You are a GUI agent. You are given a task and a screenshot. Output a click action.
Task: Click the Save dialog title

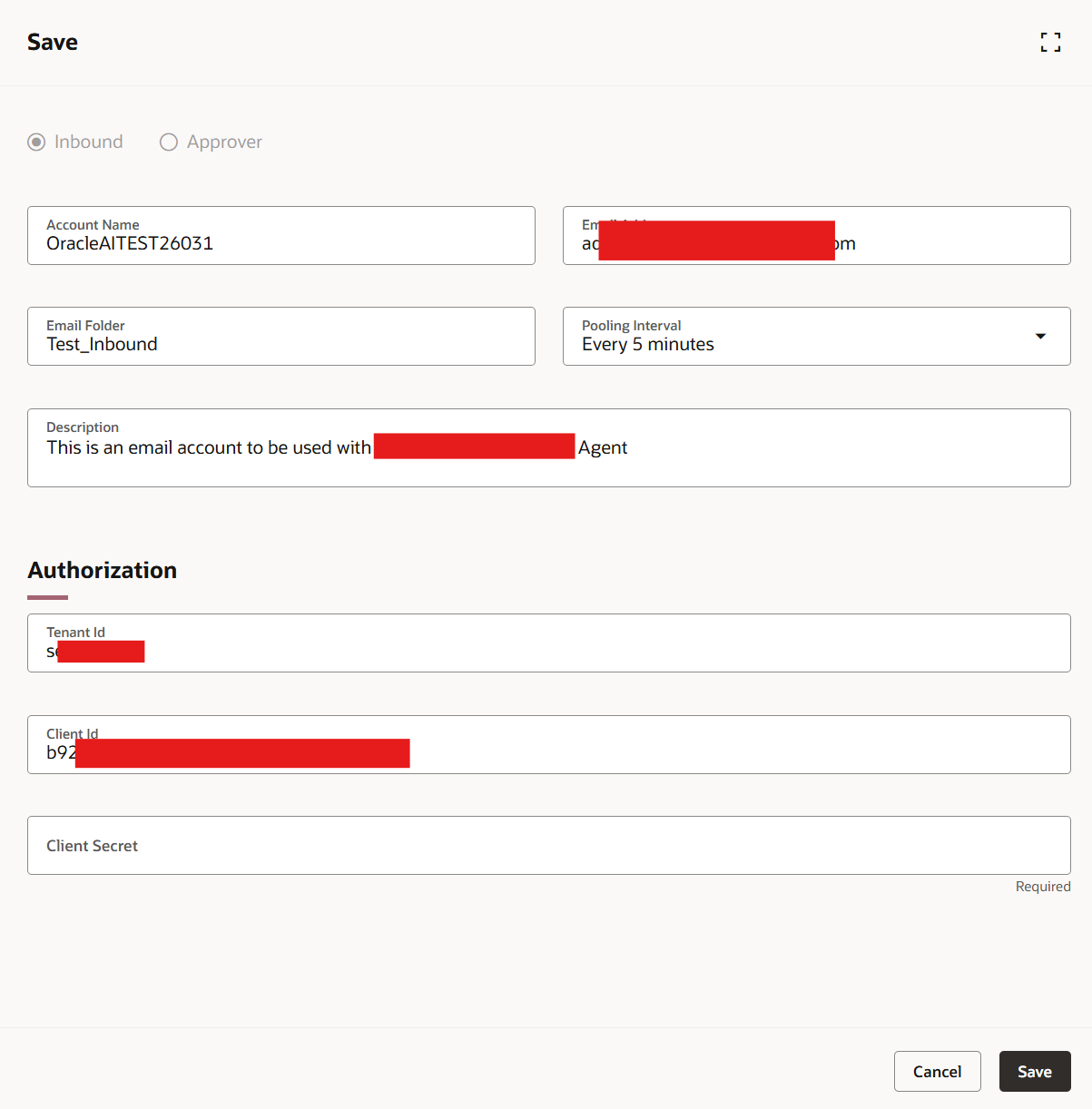coord(53,43)
